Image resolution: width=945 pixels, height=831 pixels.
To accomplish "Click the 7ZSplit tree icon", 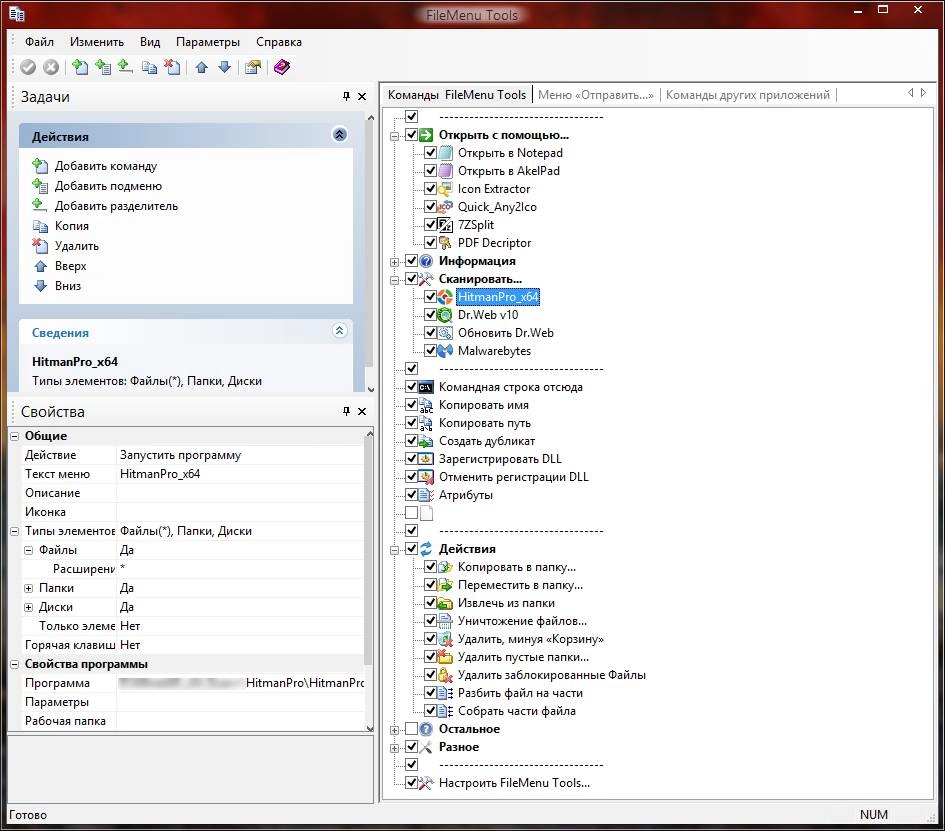I will pos(445,225).
